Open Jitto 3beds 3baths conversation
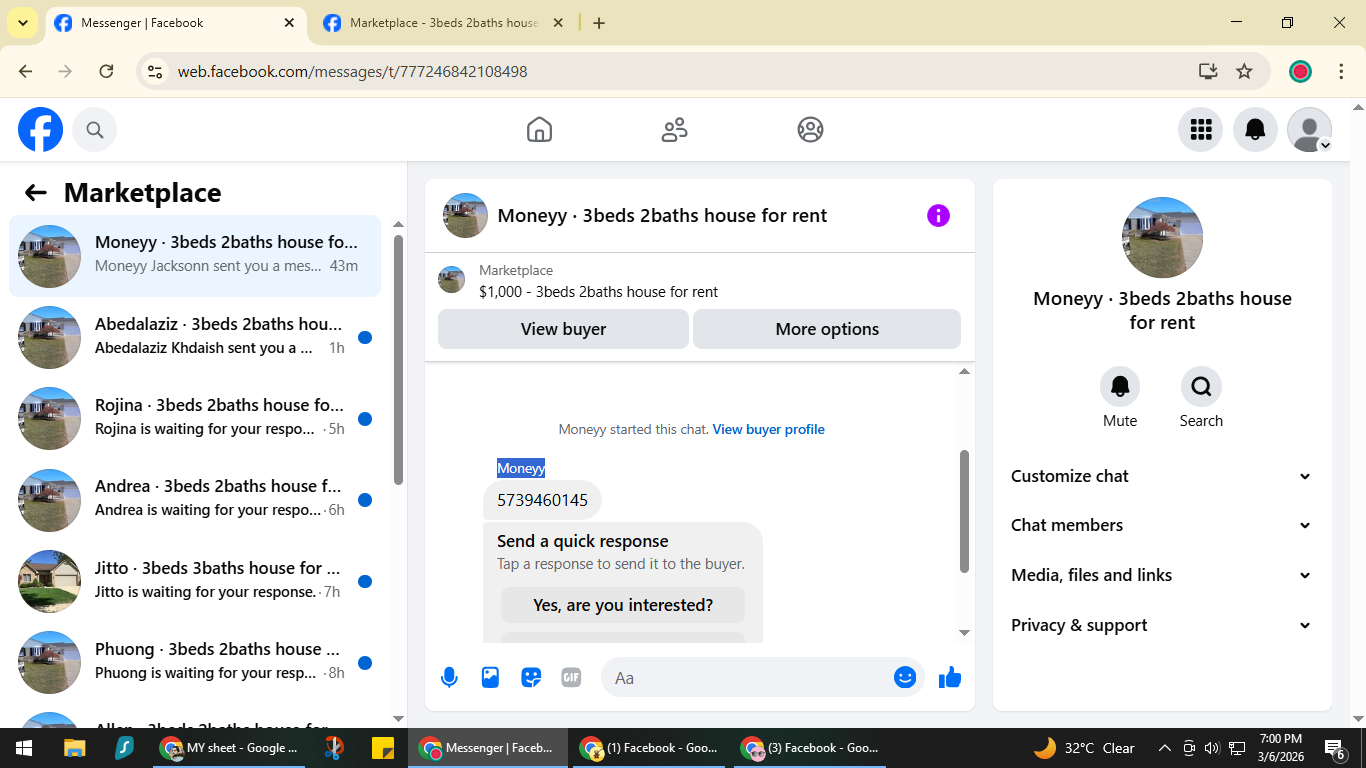 point(195,581)
